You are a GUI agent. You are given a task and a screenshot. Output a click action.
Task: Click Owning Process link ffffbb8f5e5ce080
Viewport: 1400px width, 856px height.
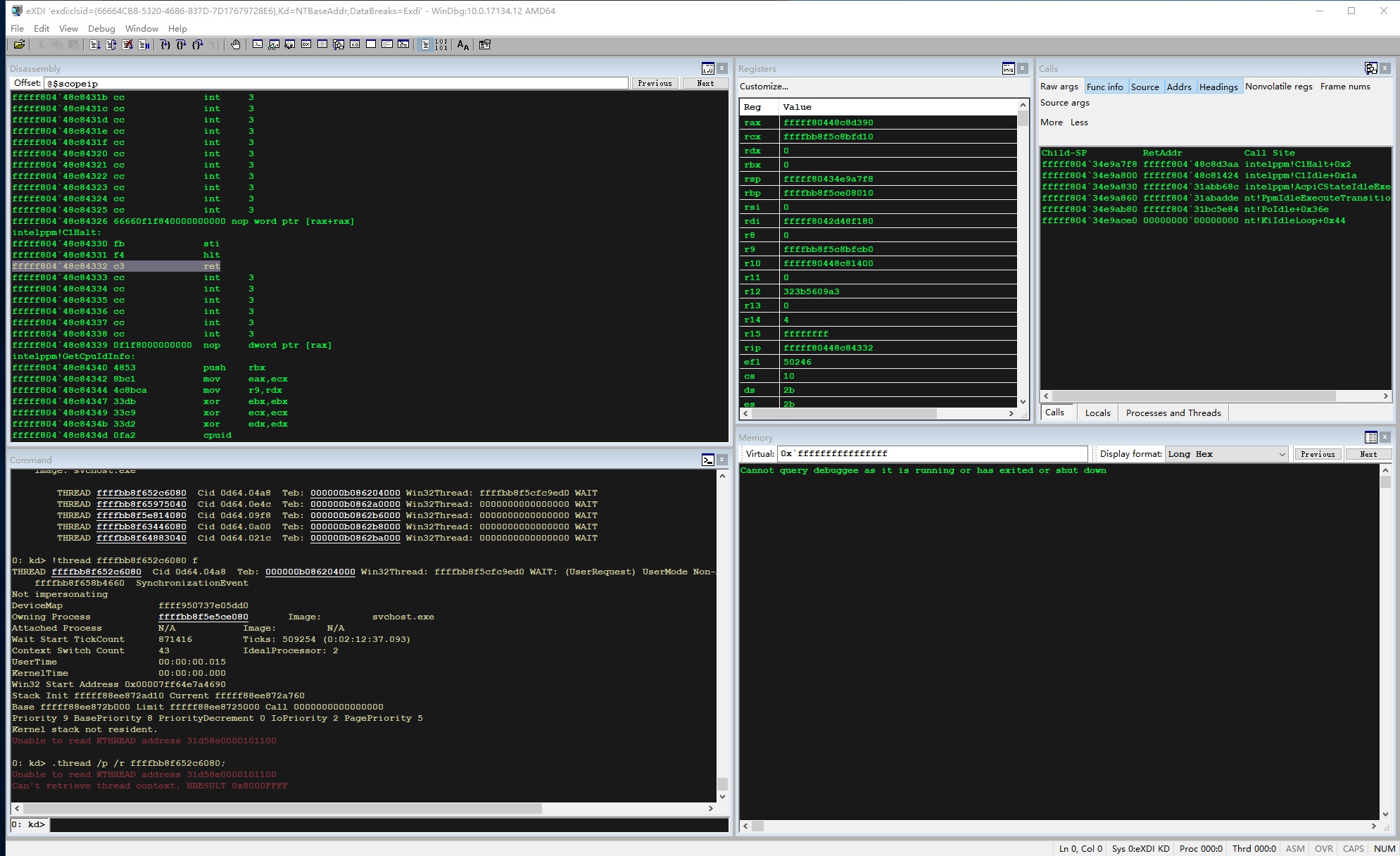203,617
